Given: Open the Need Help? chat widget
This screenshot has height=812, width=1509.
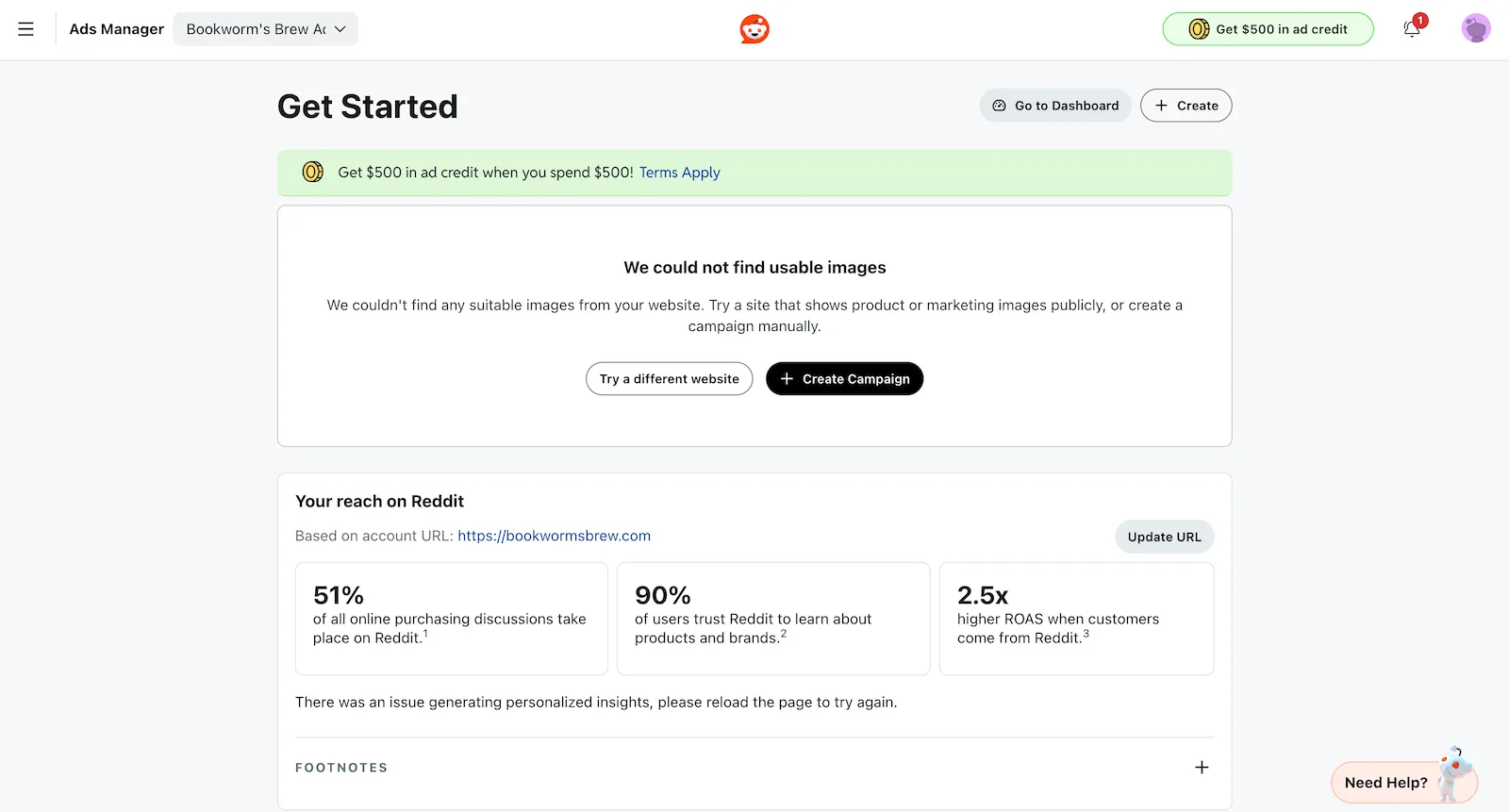Looking at the screenshot, I should click(1403, 782).
